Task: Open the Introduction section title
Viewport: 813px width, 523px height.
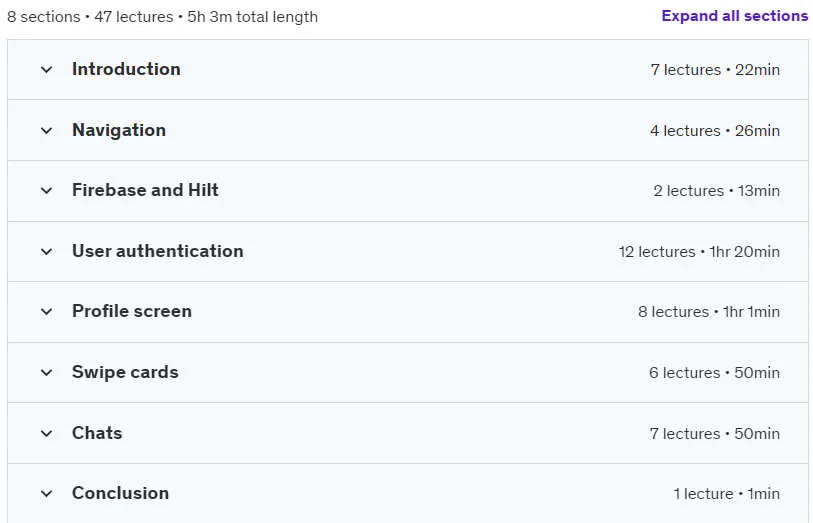Action: (126, 69)
